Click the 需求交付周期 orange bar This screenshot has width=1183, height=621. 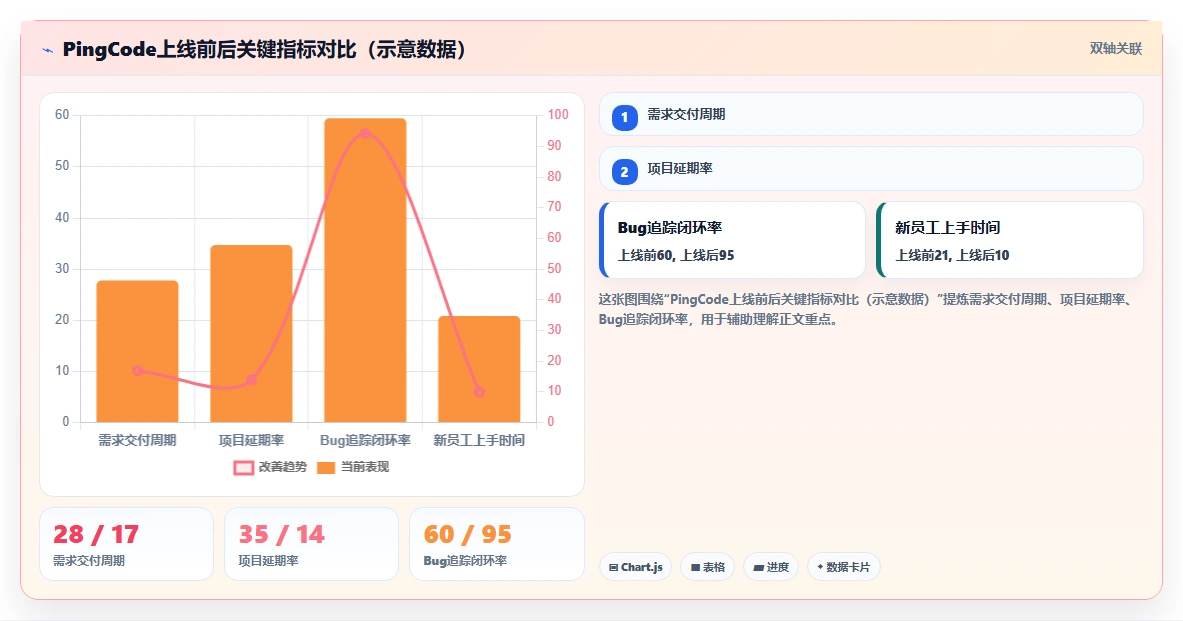[x=137, y=352]
